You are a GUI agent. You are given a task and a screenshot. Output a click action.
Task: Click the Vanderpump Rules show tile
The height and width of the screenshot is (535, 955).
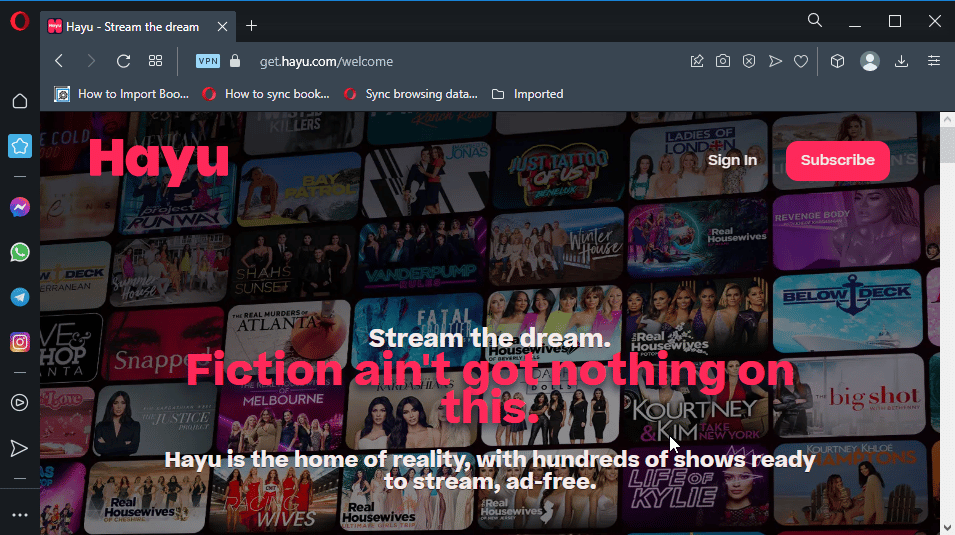pos(421,253)
